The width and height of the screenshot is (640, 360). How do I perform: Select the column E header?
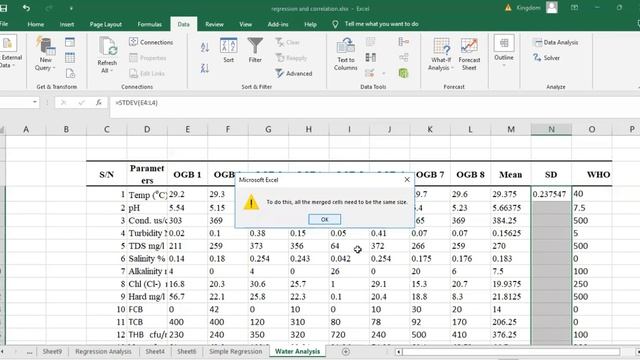pyautogui.click(x=187, y=129)
